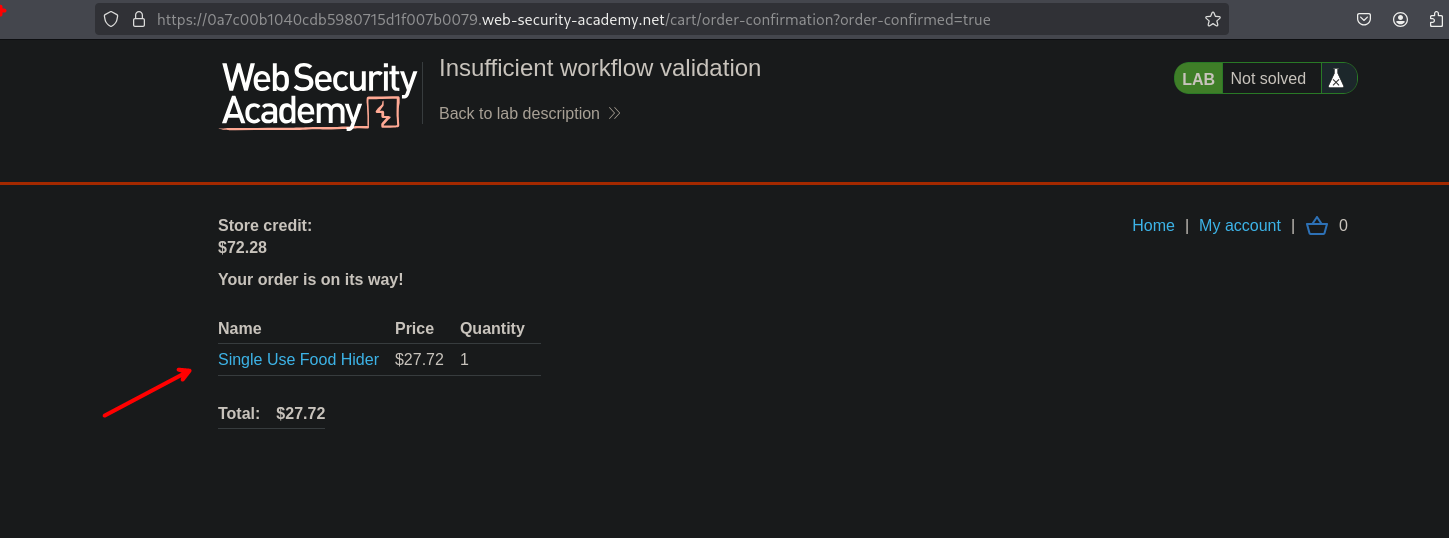Click the cart item count number

1343,226
